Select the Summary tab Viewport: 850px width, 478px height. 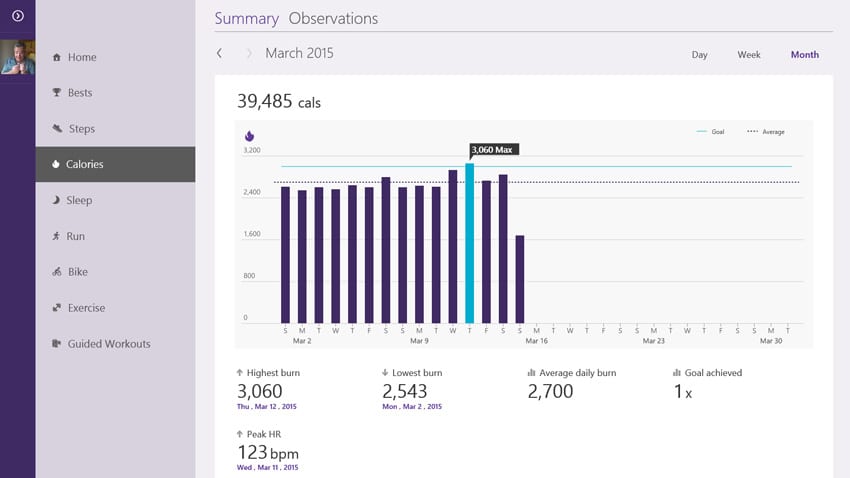click(246, 18)
